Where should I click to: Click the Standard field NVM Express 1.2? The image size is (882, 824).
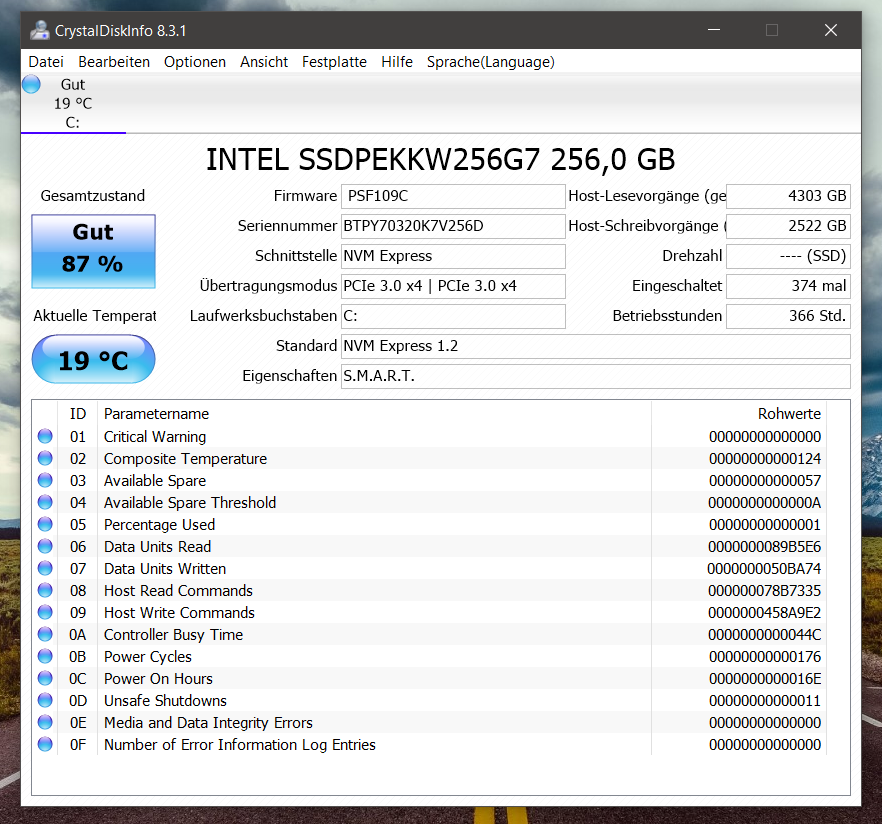click(x=596, y=346)
